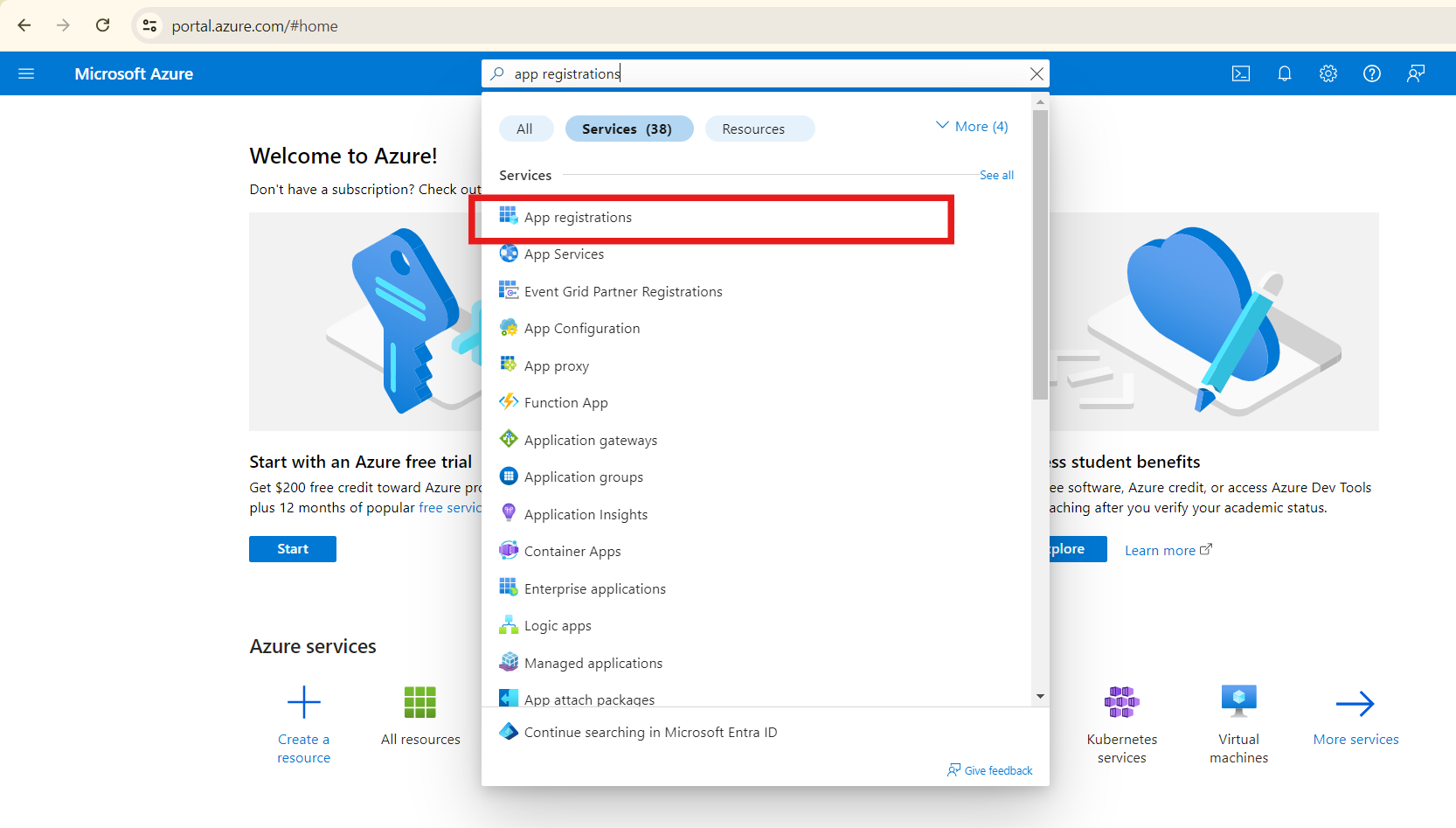Clear the search box with X
Screen dimensions: 1456x828
pos(1037,73)
